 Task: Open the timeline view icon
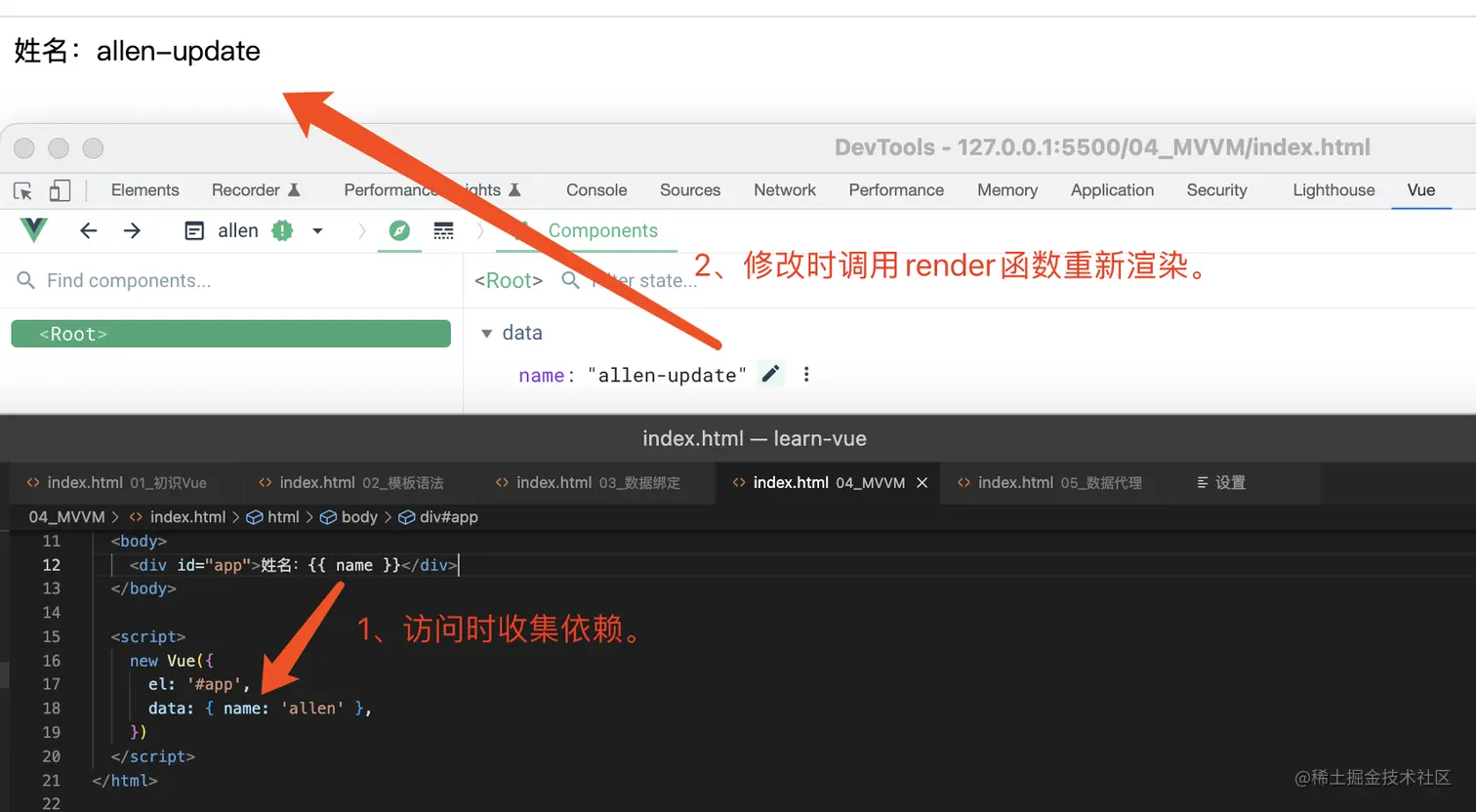444,230
